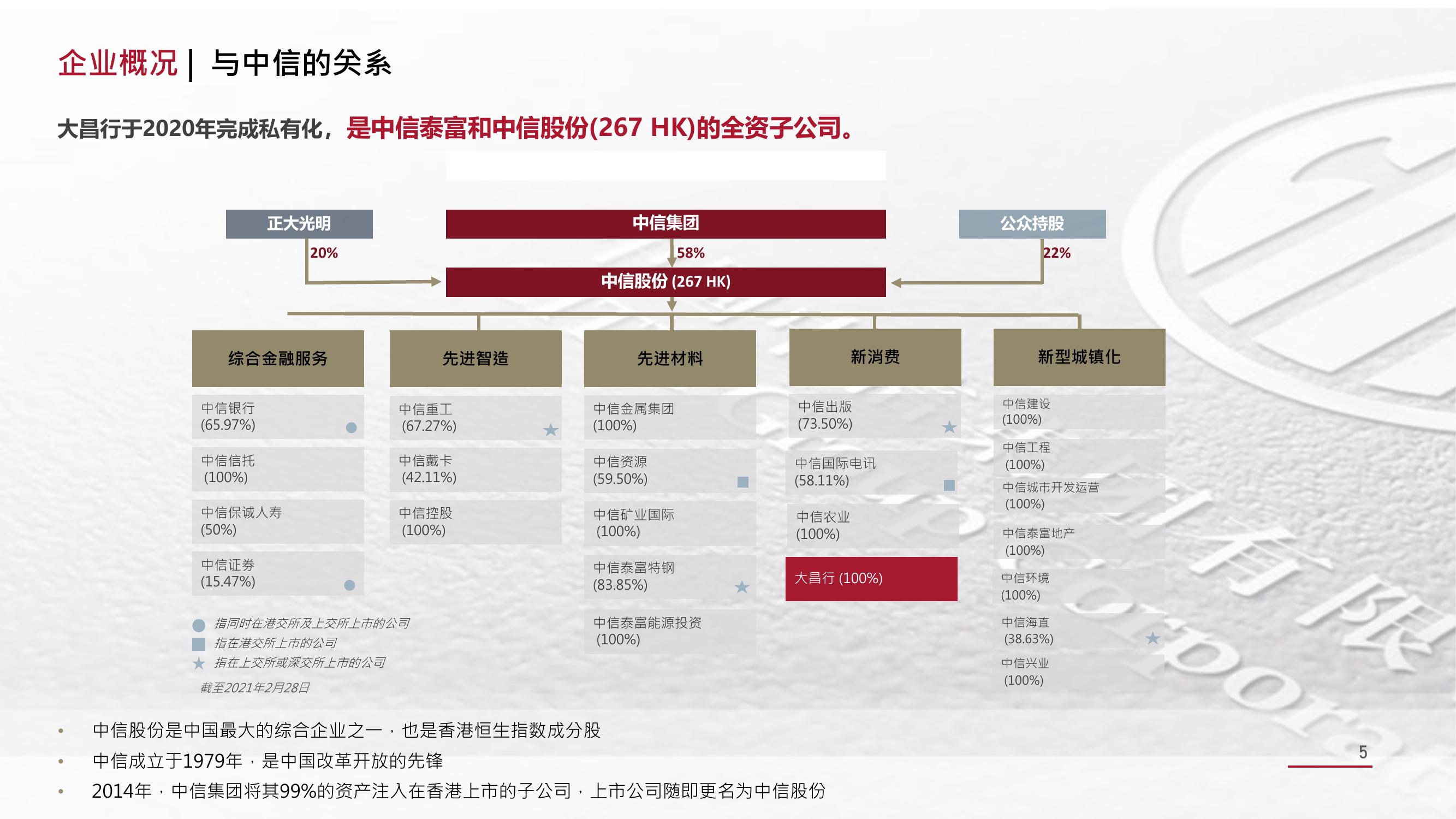Click the 中信工程 (100%) entry
This screenshot has width=1456, height=819.
point(1079,456)
